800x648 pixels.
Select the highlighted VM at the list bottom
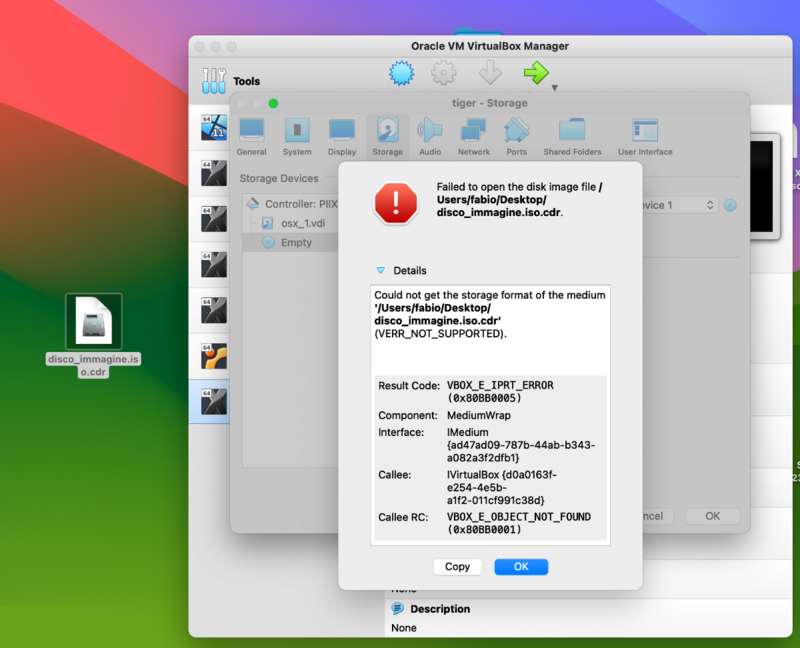pyautogui.click(x=214, y=402)
